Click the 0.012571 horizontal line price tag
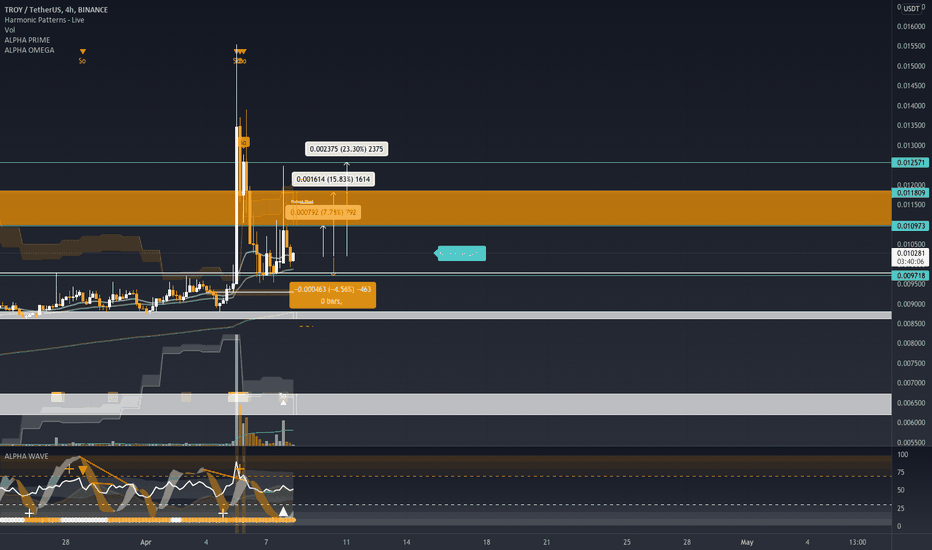The width and height of the screenshot is (932, 550). (x=911, y=162)
